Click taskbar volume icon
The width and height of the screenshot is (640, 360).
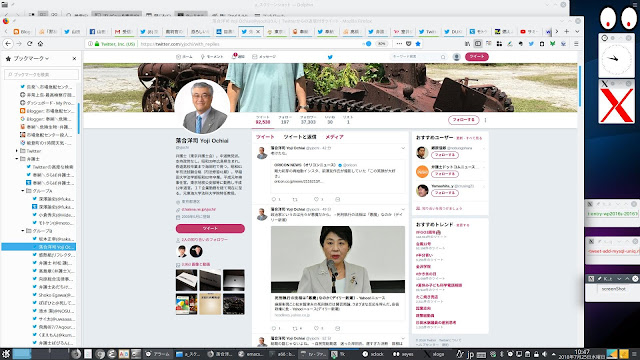coord(544,354)
